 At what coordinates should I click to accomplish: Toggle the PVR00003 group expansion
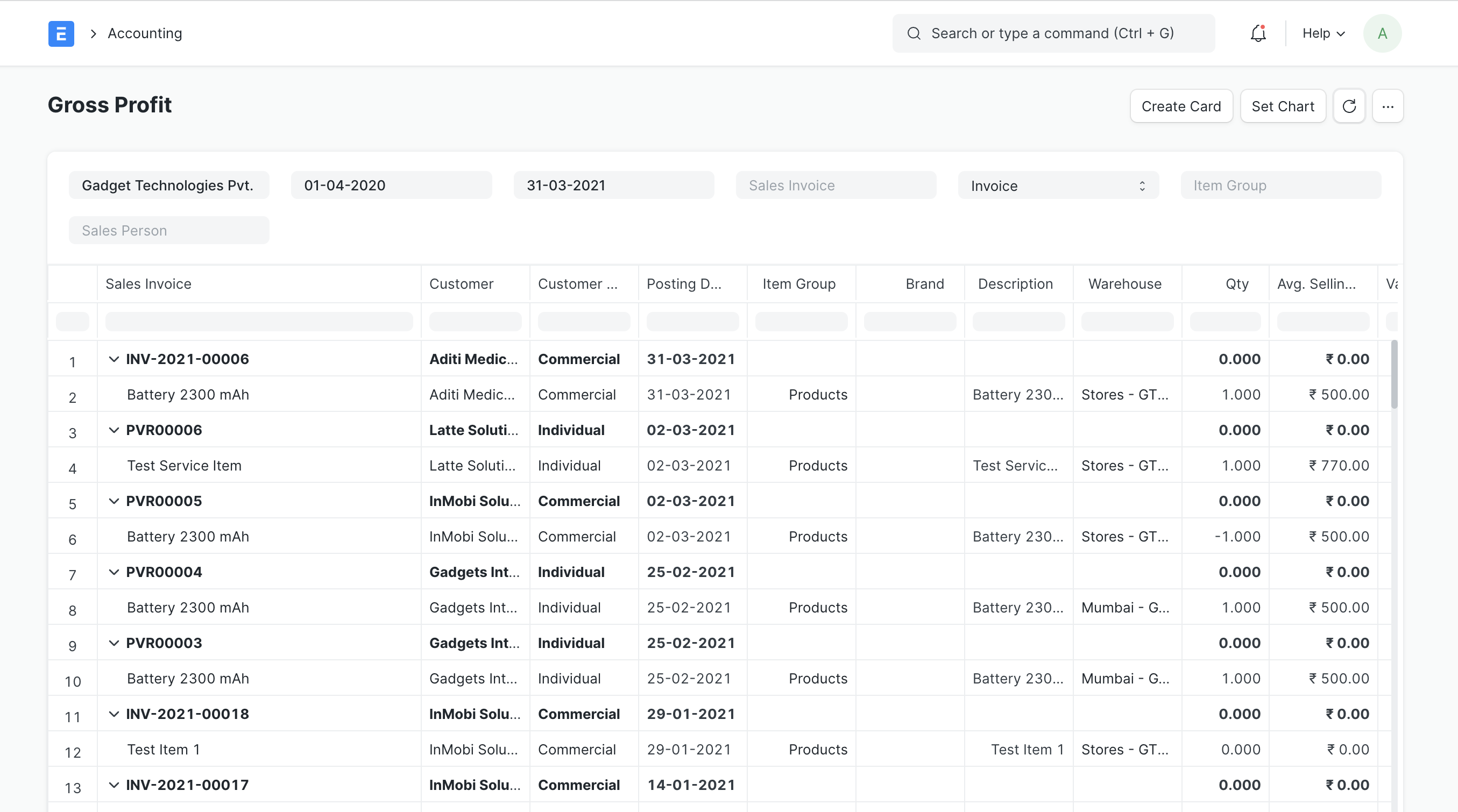pos(115,643)
